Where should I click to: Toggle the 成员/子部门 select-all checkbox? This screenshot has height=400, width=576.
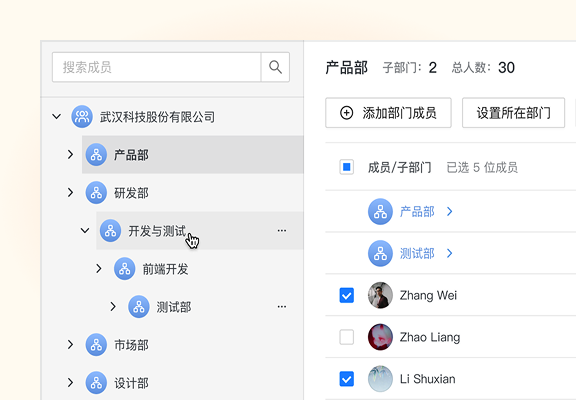pyautogui.click(x=346, y=167)
